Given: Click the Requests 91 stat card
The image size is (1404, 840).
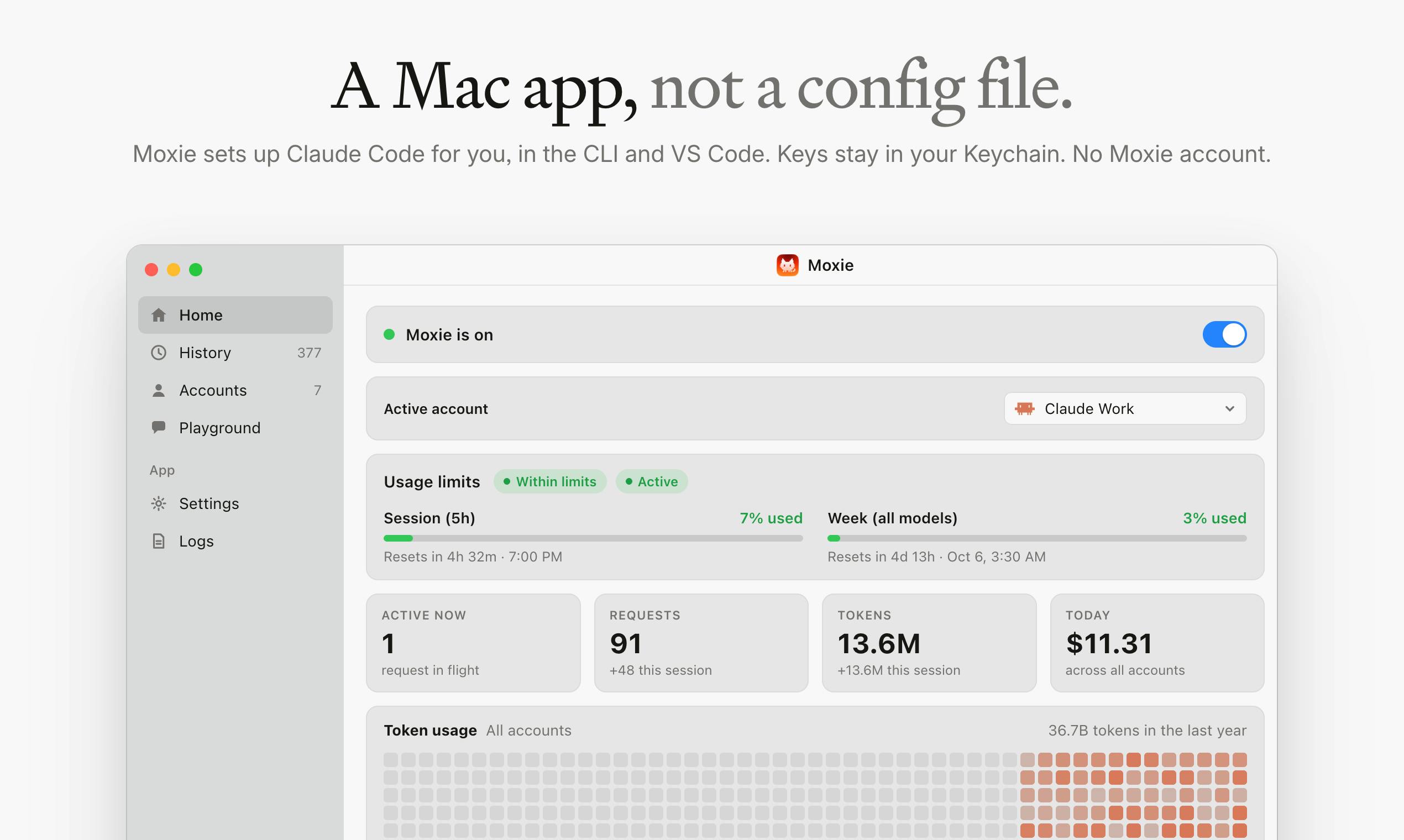Looking at the screenshot, I should pyautogui.click(x=701, y=643).
